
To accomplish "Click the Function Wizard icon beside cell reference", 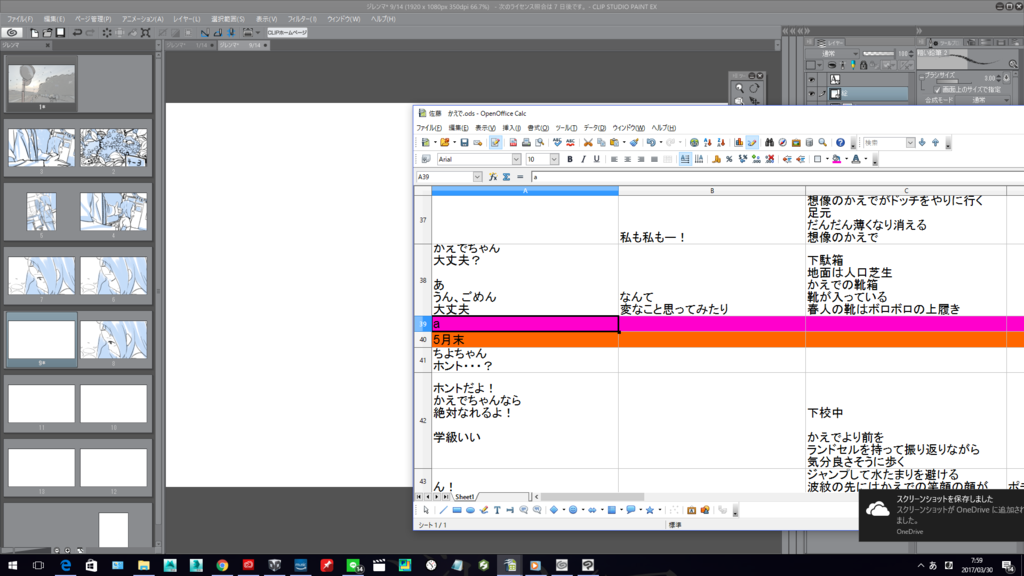I will pos(493,177).
